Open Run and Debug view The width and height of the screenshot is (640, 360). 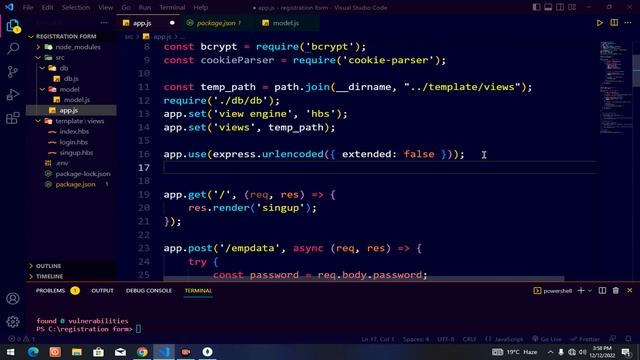(13, 95)
